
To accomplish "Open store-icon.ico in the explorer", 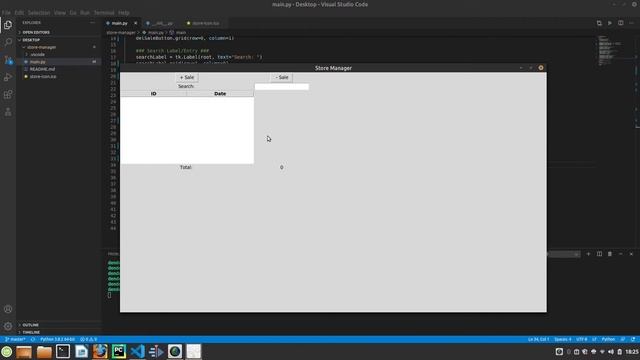I will coord(43,76).
